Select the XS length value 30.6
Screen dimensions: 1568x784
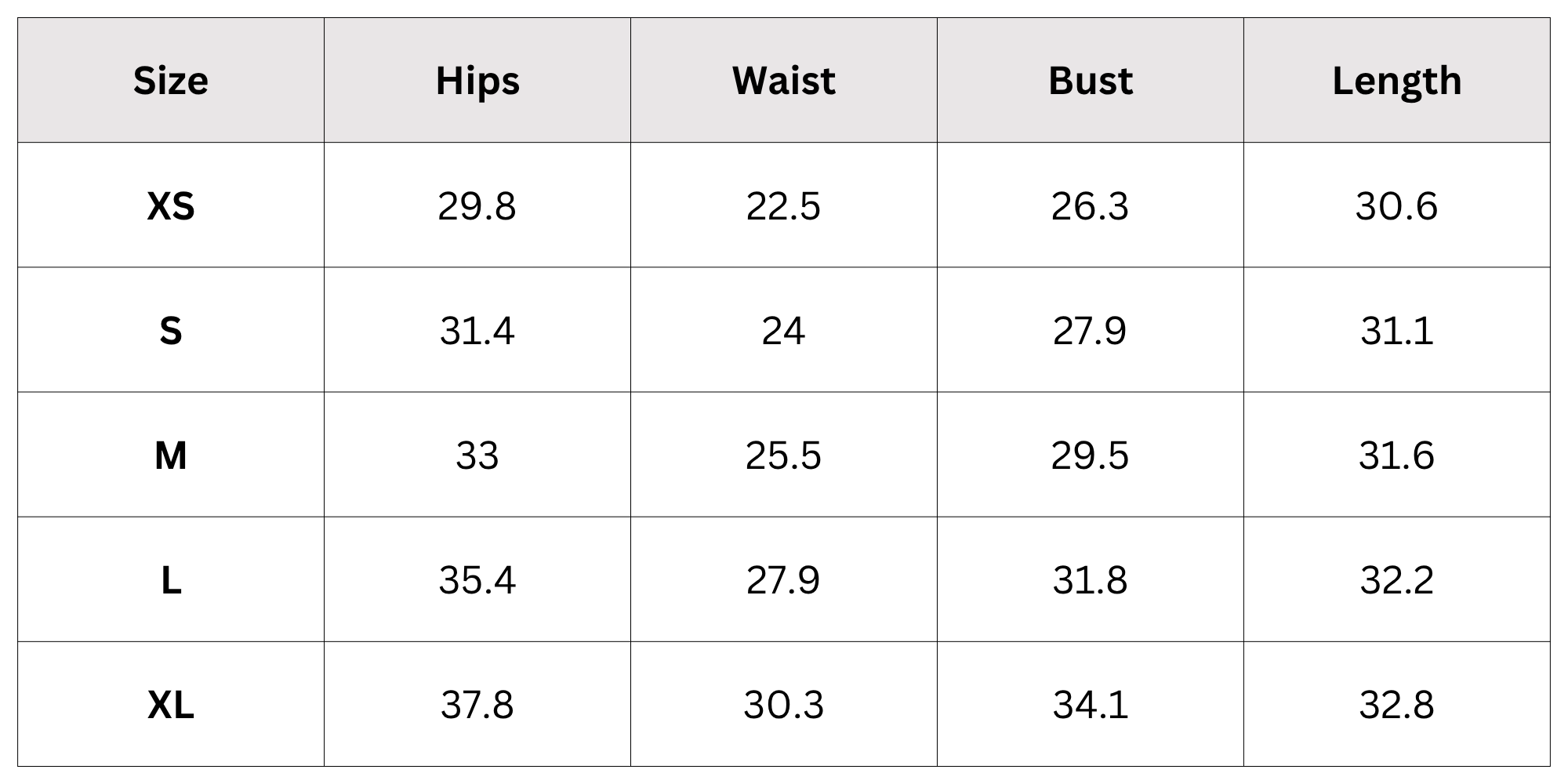coord(1397,206)
